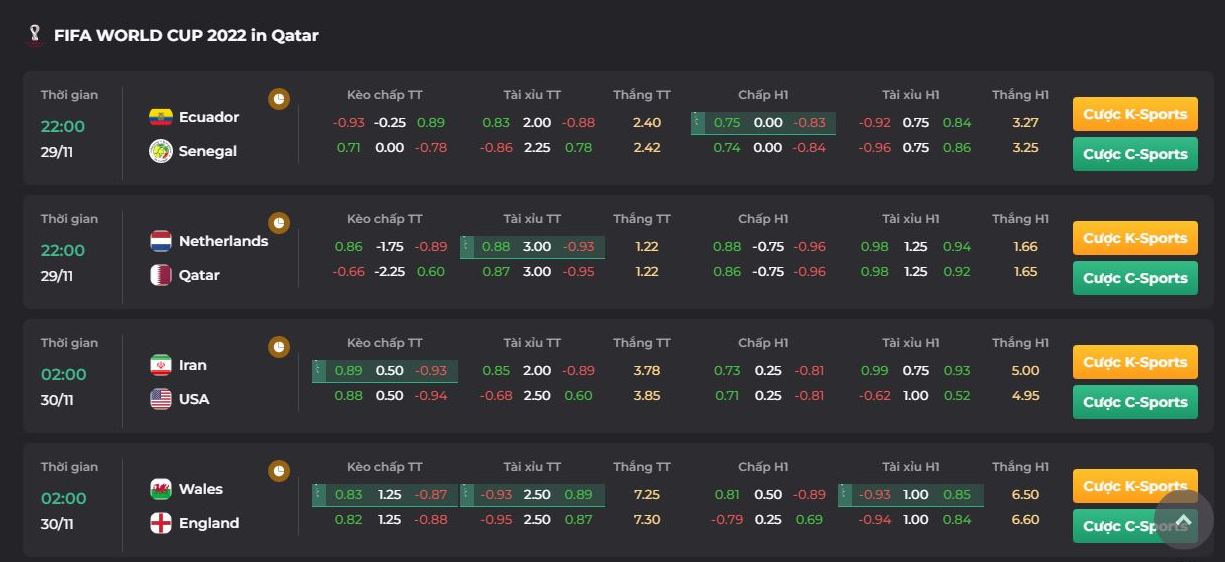1225x562 pixels.
Task: Click the Senegal flag icon
Action: point(160,151)
